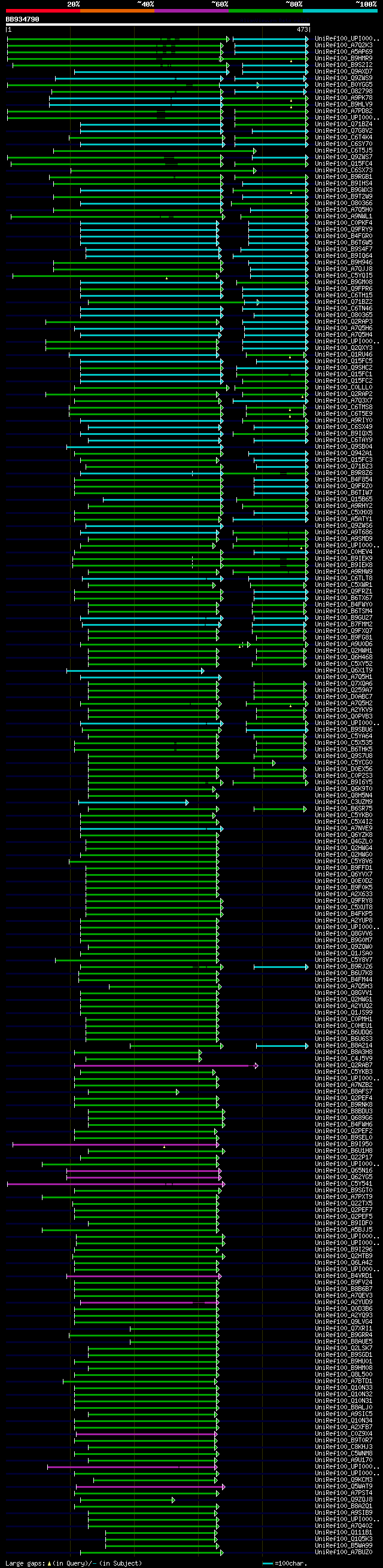
Task: Select the UniRef100_C6T5J5 hit
Action: 344,150
